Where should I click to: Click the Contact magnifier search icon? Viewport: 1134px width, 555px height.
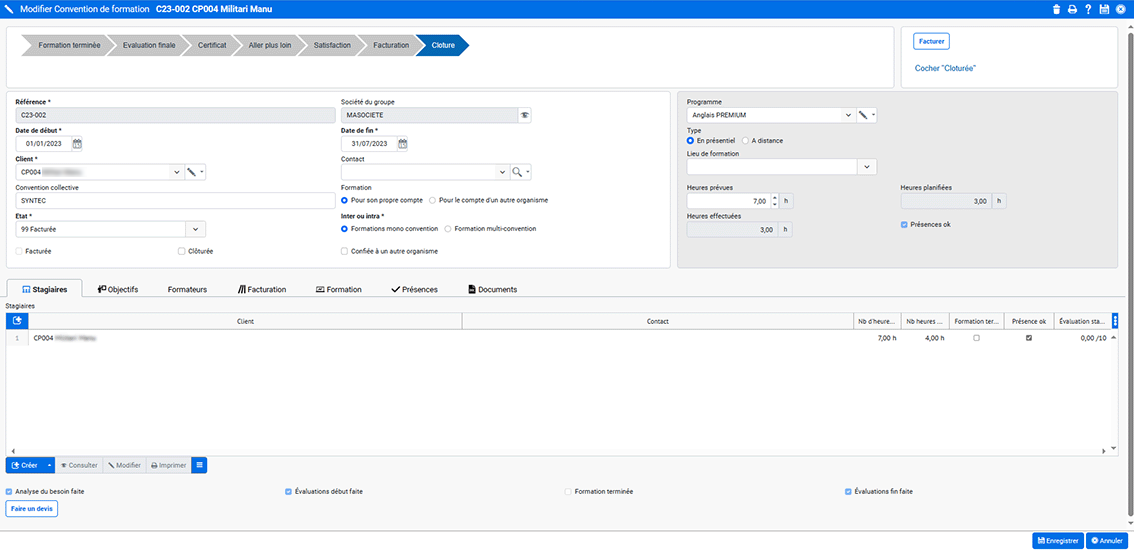[x=517, y=172]
